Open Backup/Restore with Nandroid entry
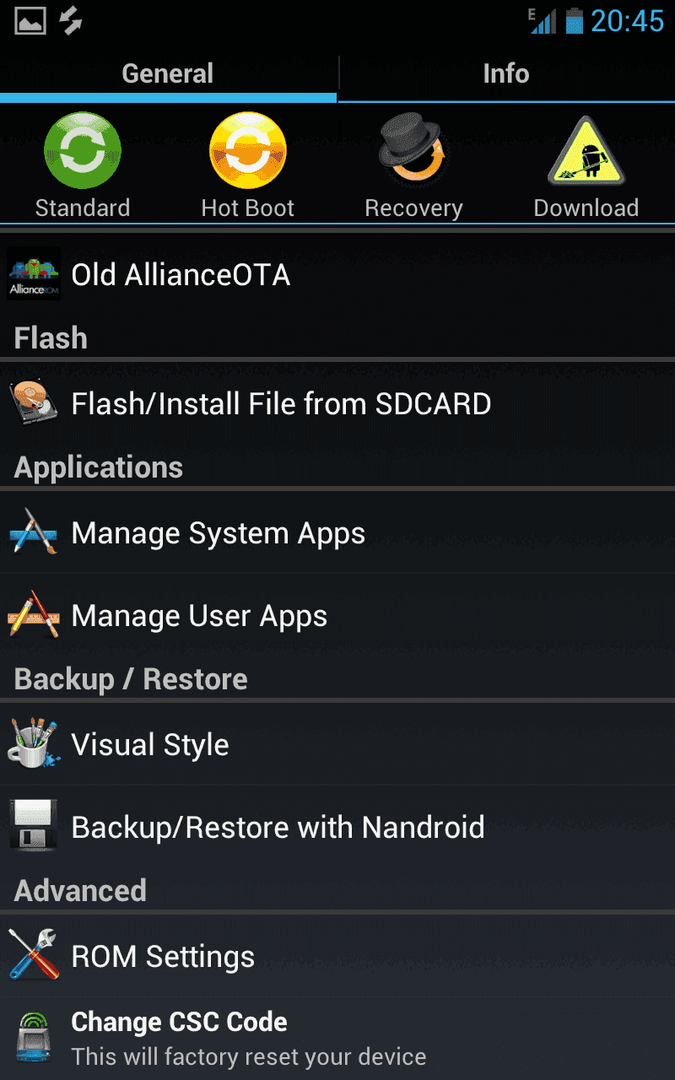 pyautogui.click(x=338, y=827)
